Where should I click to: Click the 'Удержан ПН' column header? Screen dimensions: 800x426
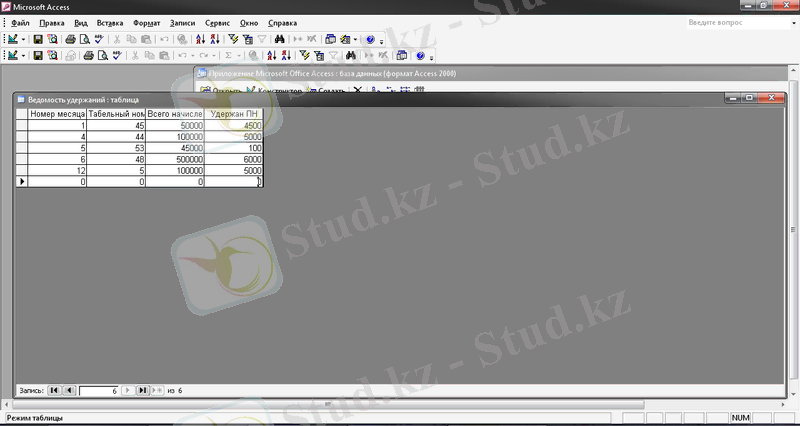(234, 114)
